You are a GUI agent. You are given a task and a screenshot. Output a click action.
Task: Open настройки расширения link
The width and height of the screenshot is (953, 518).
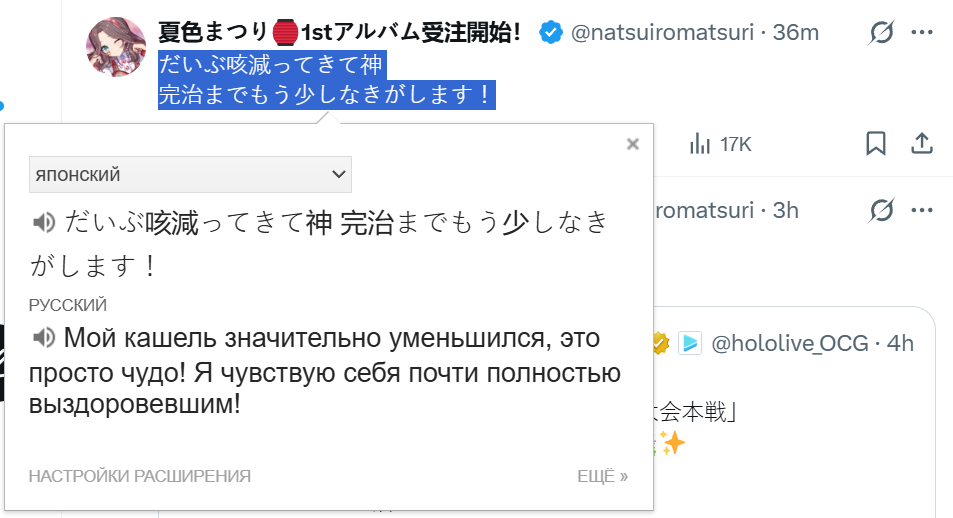(x=140, y=476)
